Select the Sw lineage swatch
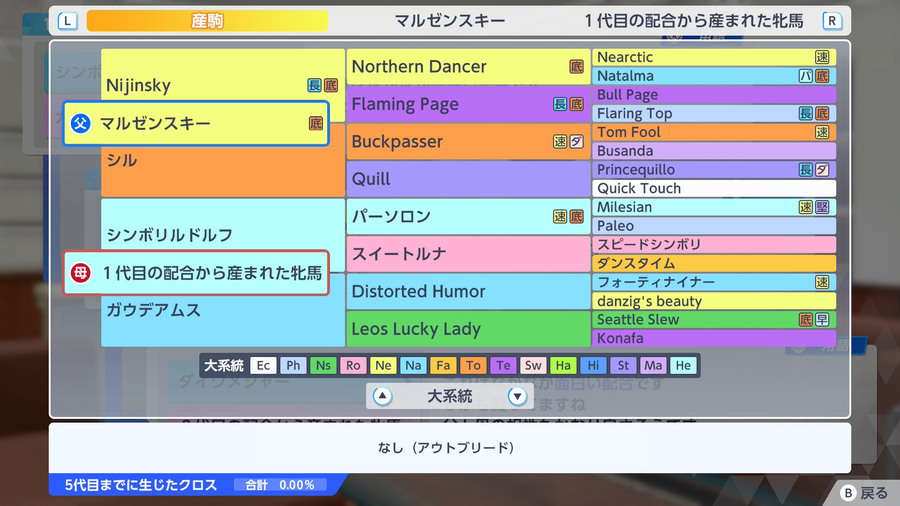 (x=533, y=365)
